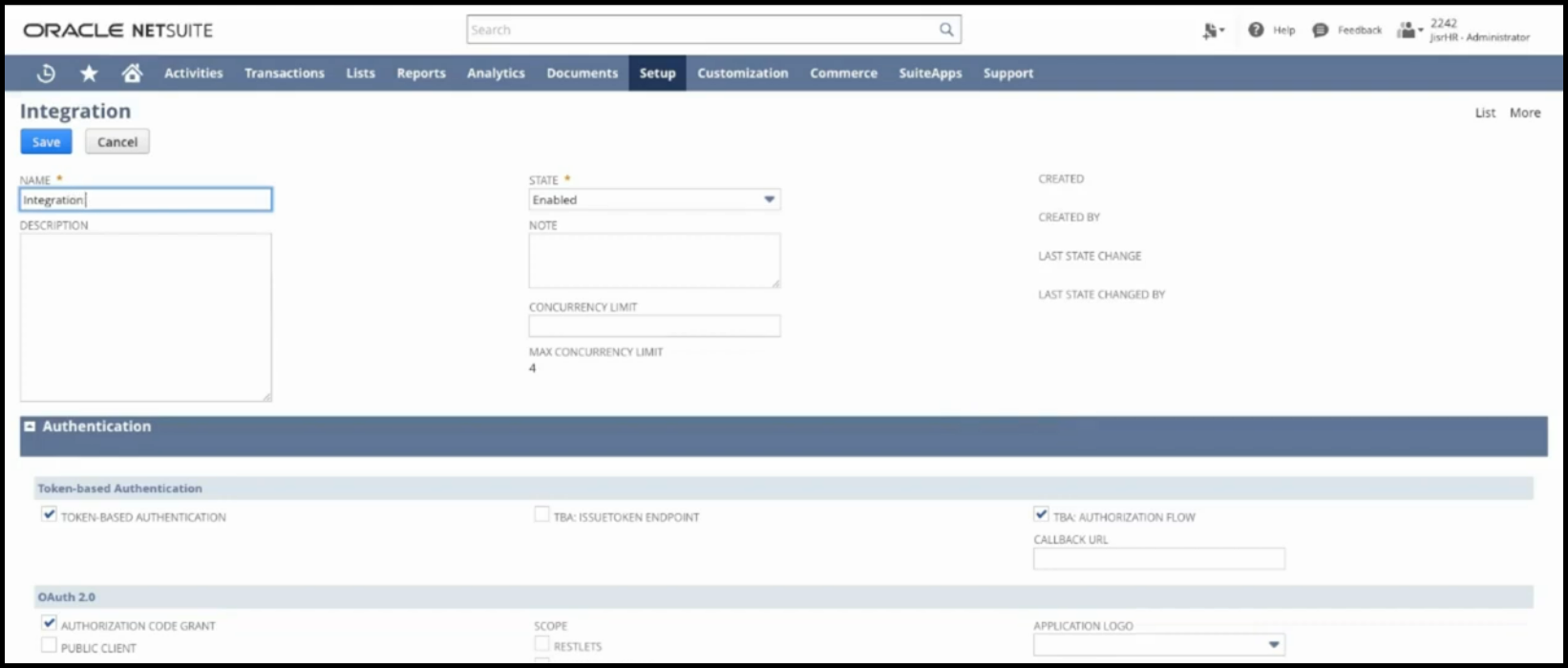Click the Callback URL input field
Viewport: 1568px width, 668px height.
click(x=1158, y=558)
